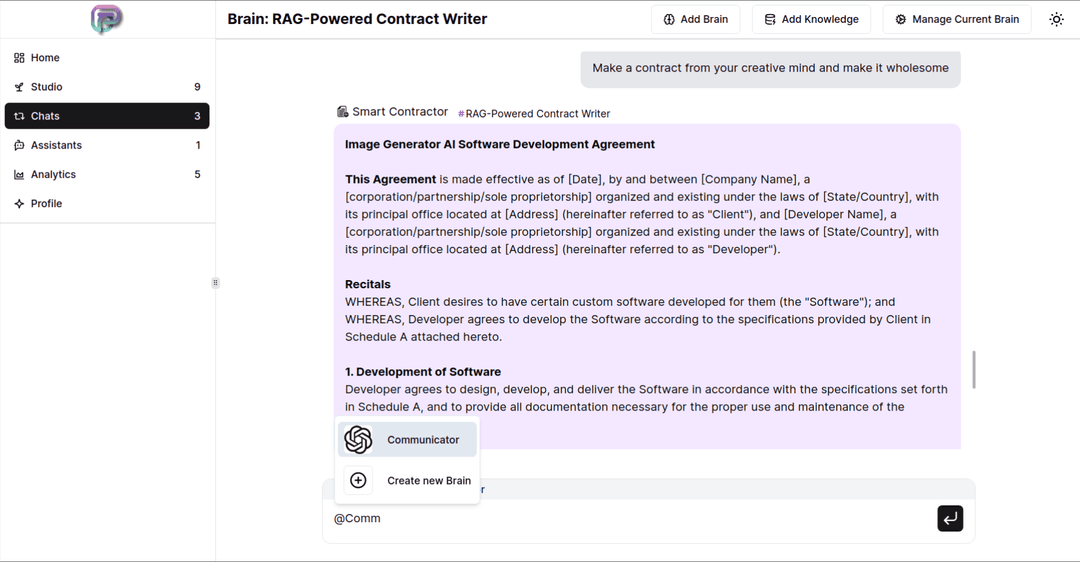Select the Communicator brain suggestion
This screenshot has height=562, width=1080.
pos(407,439)
